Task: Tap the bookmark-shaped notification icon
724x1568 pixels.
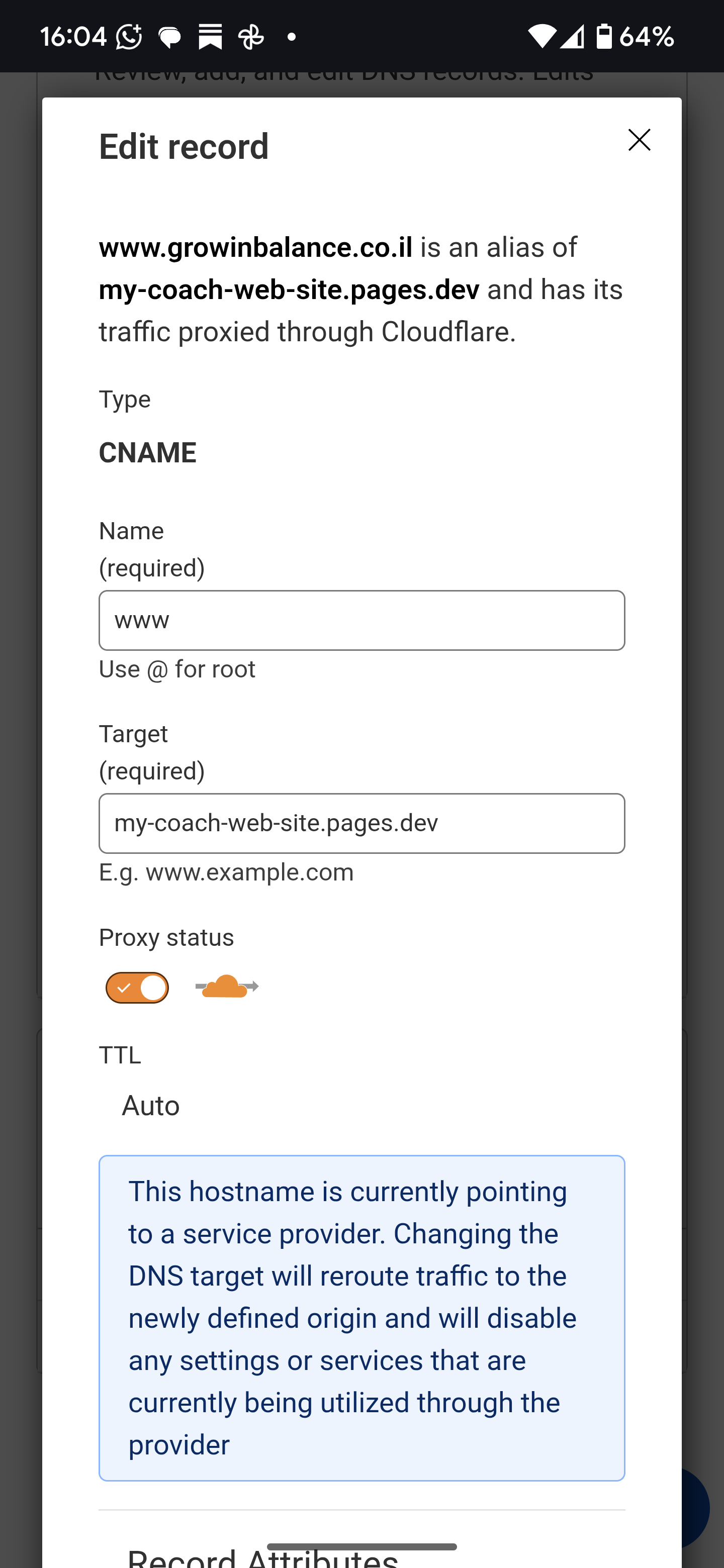Action: coord(210,37)
